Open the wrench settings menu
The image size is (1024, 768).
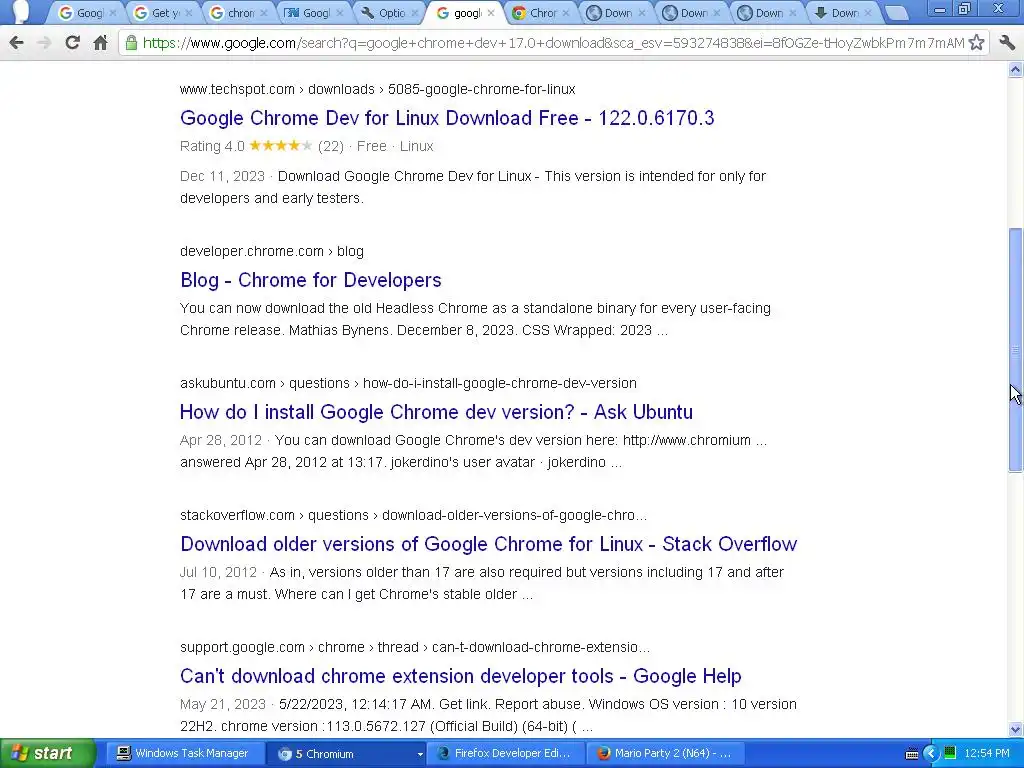(x=1007, y=43)
